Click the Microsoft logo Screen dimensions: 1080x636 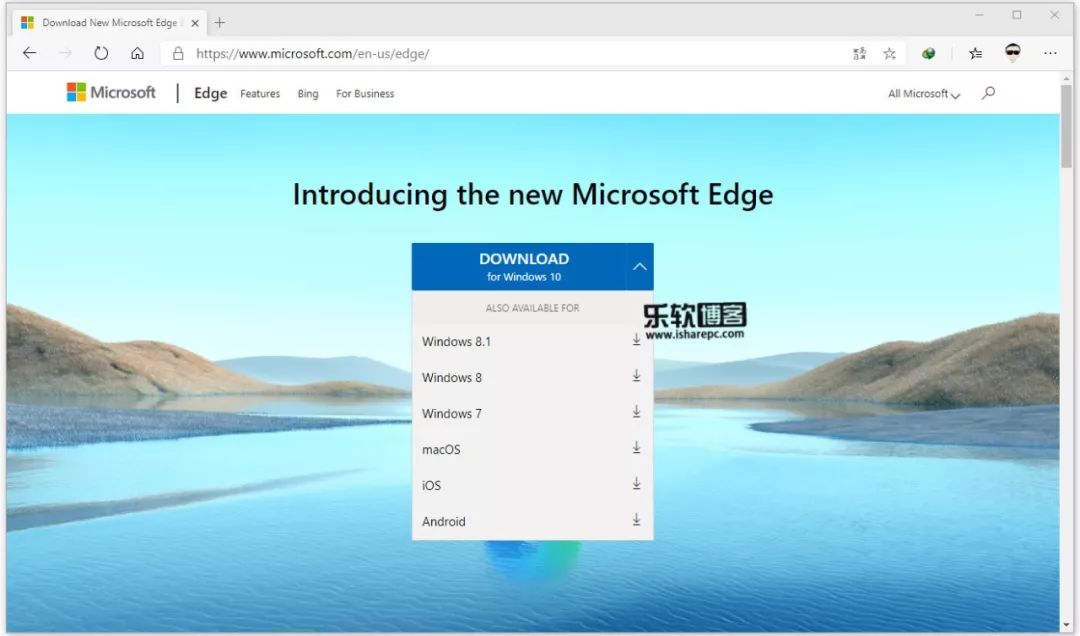111,92
